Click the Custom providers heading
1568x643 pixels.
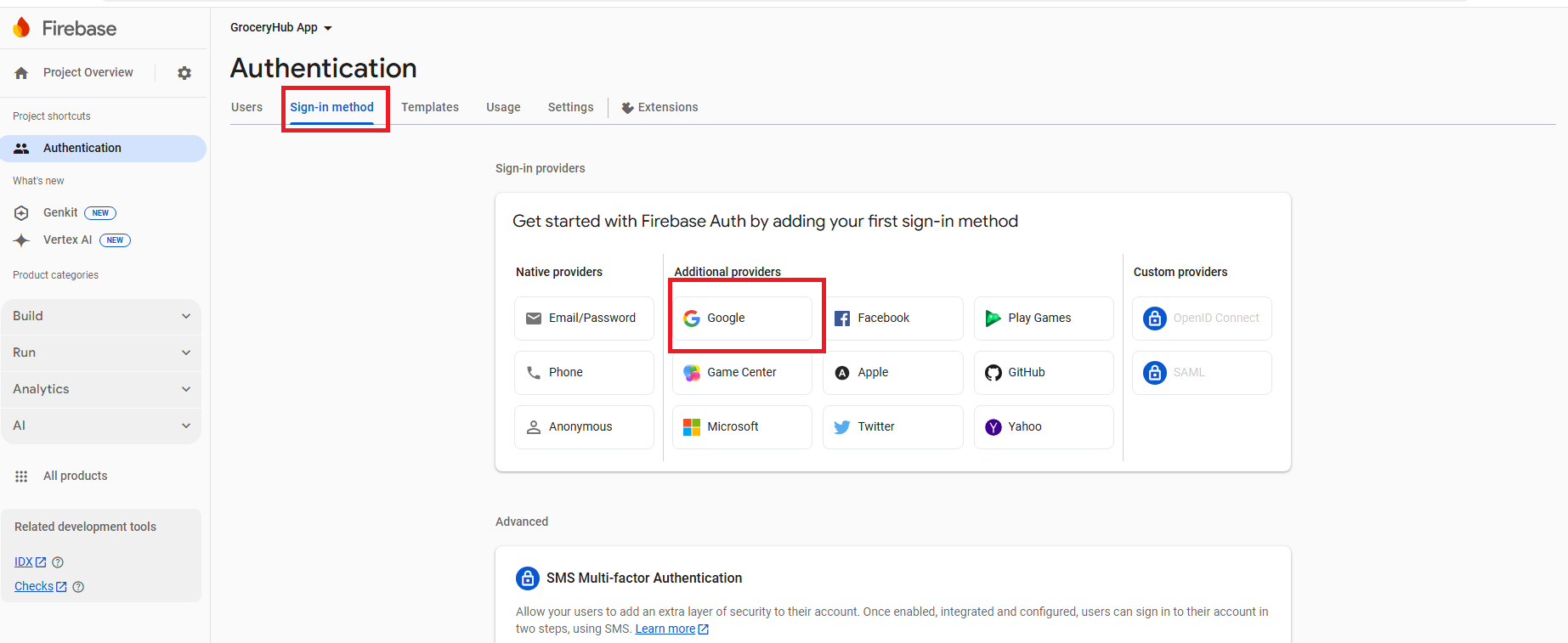point(1180,272)
